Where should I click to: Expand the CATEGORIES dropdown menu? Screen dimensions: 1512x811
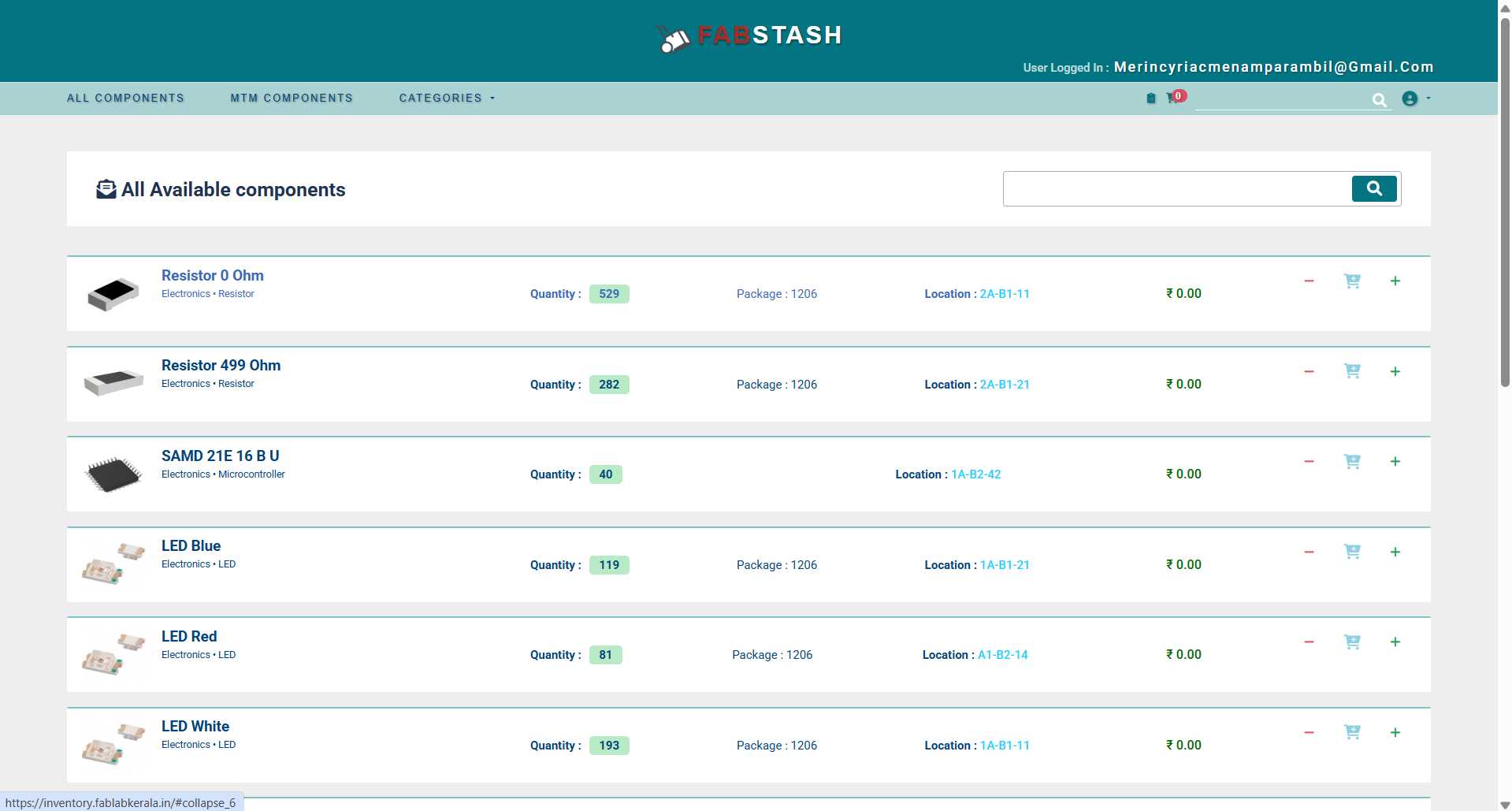(446, 98)
